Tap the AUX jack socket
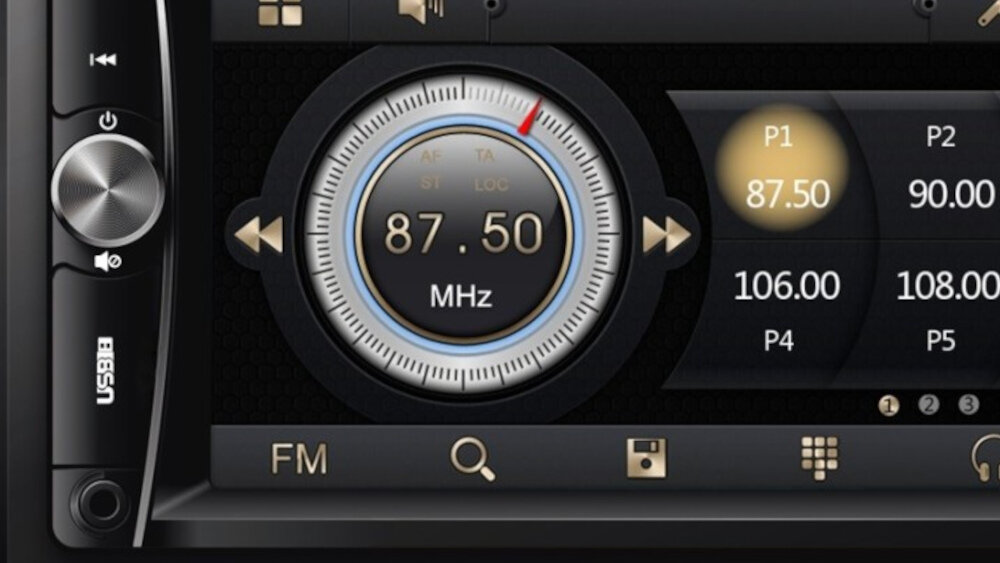The image size is (1000, 563). [102, 504]
